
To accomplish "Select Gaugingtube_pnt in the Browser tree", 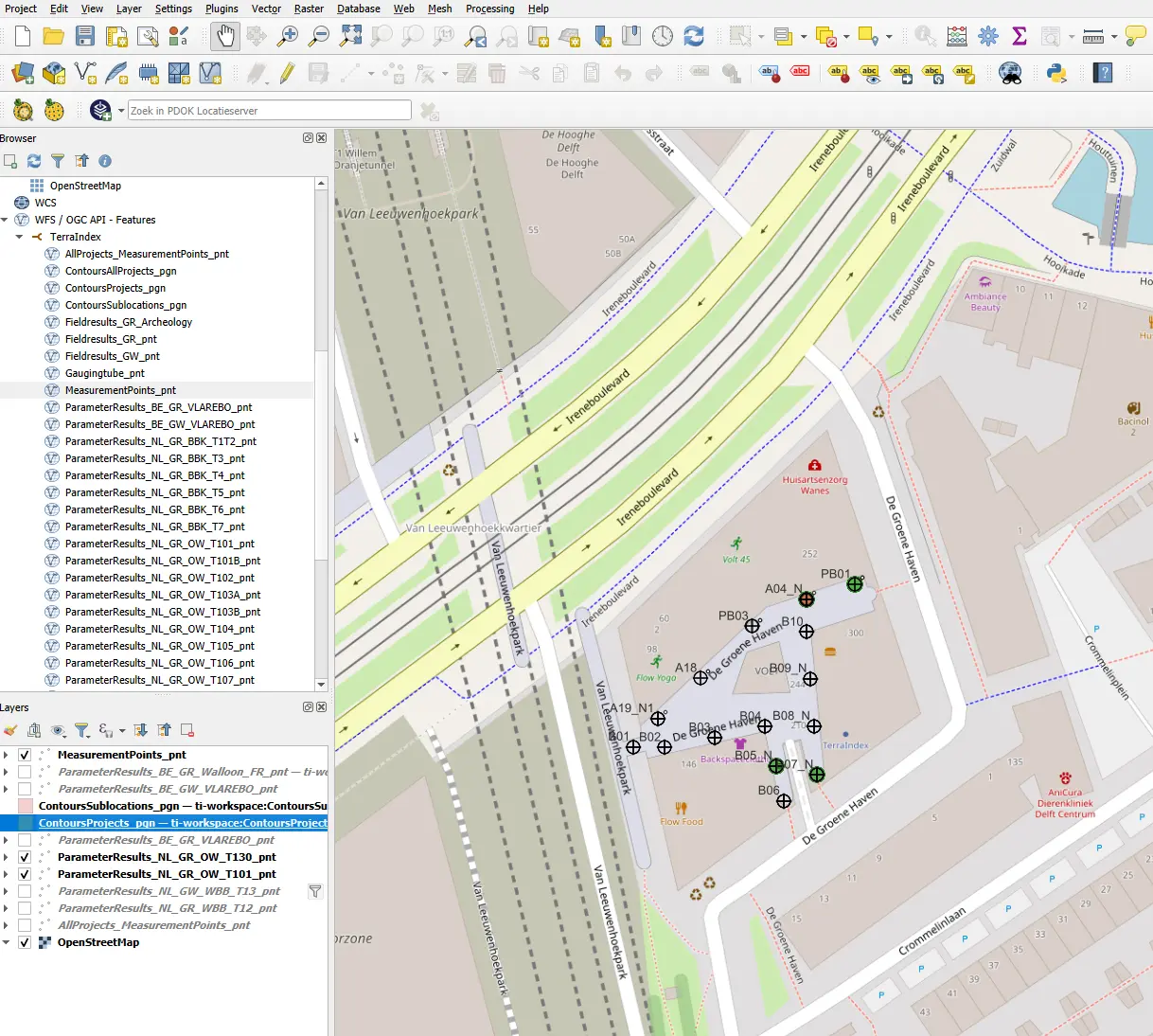I will click(104, 373).
